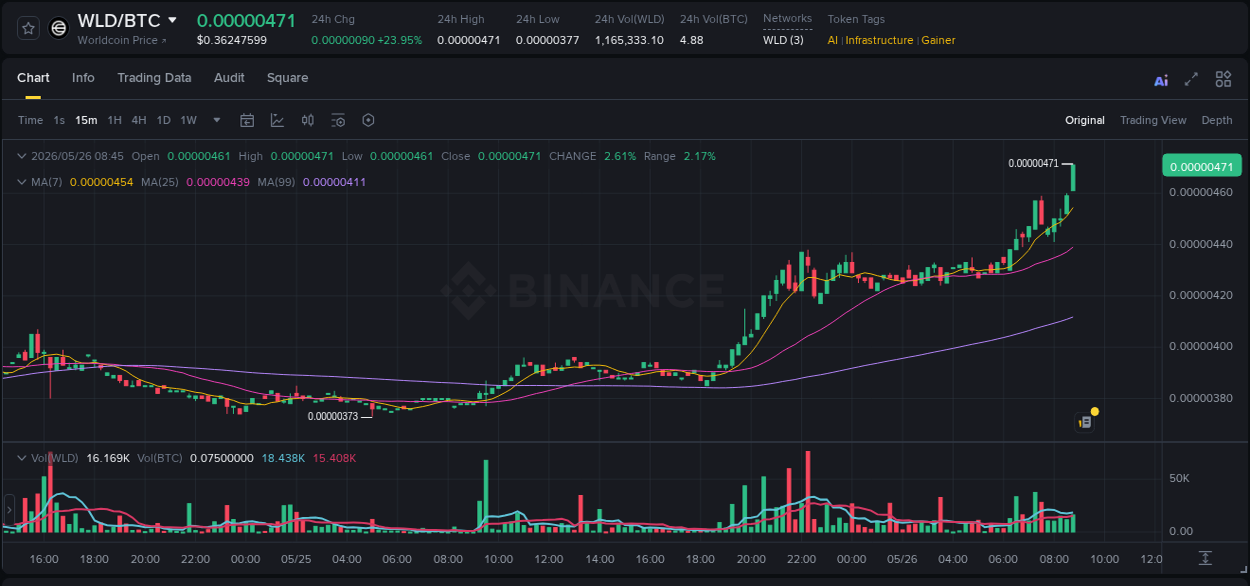Viewport: 1250px width, 586px height.
Task: Open the Worldcoin Price link
Action: (122, 40)
